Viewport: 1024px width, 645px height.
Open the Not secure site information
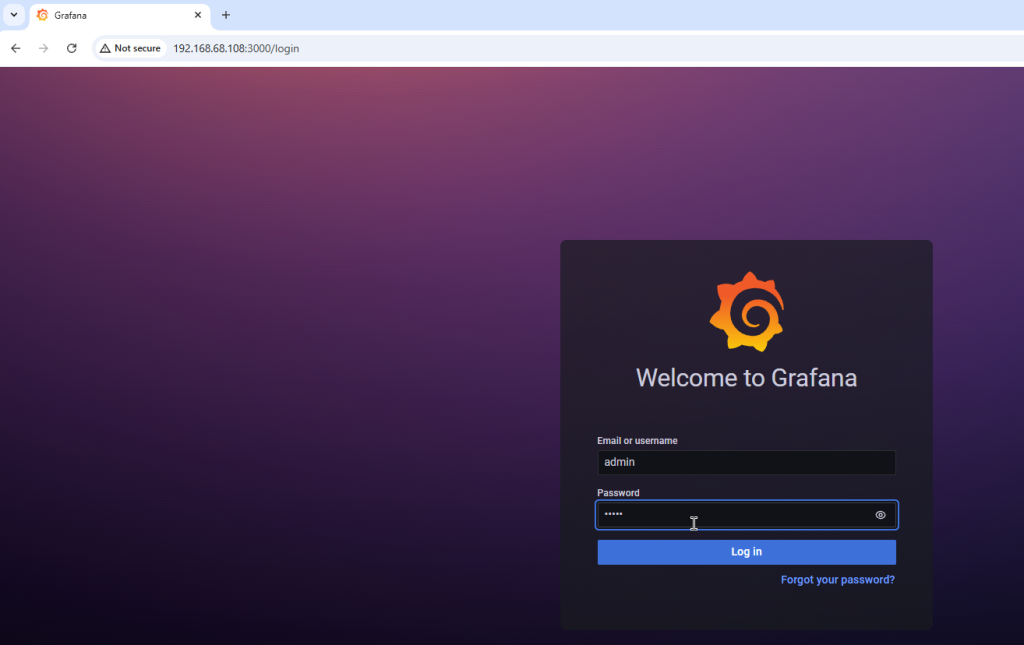[x=130, y=48]
